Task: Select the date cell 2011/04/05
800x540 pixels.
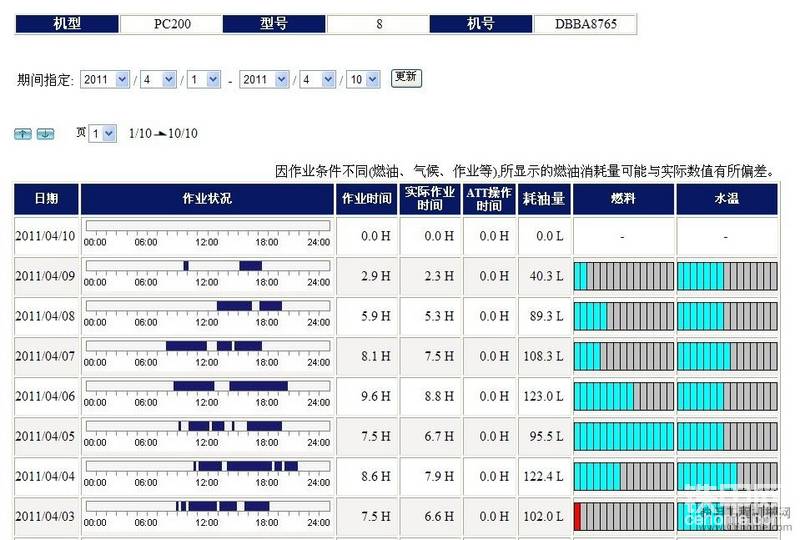Action: pyautogui.click(x=46, y=436)
